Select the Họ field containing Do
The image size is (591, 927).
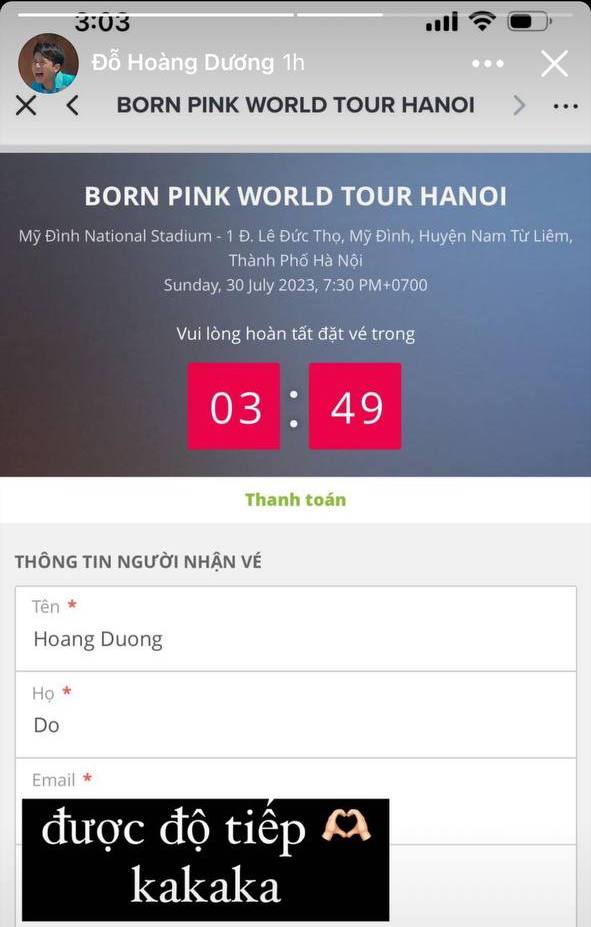click(x=295, y=714)
